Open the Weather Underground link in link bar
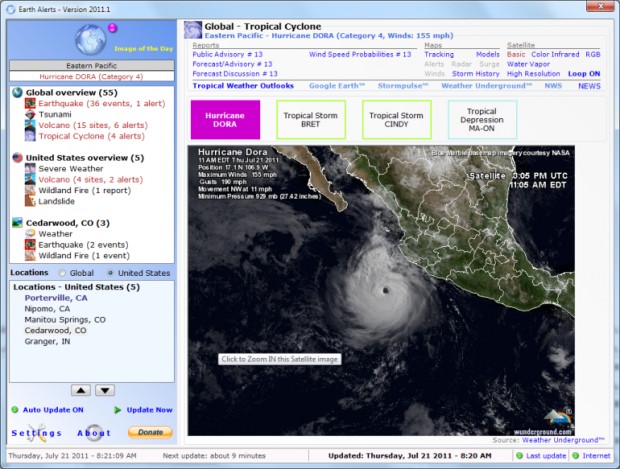Viewport: 620px width, 469px height. (487, 86)
